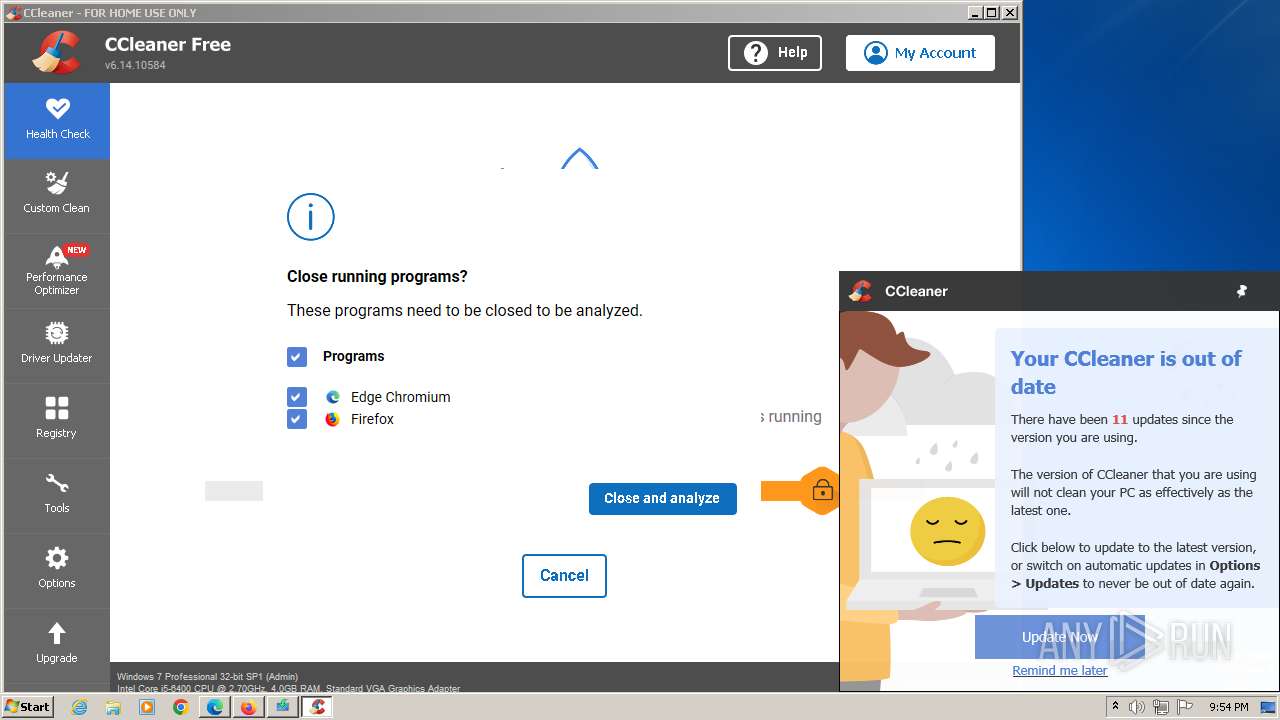Open Driver Updater in the sidebar
Viewport: 1280px width, 720px height.
coord(57,346)
